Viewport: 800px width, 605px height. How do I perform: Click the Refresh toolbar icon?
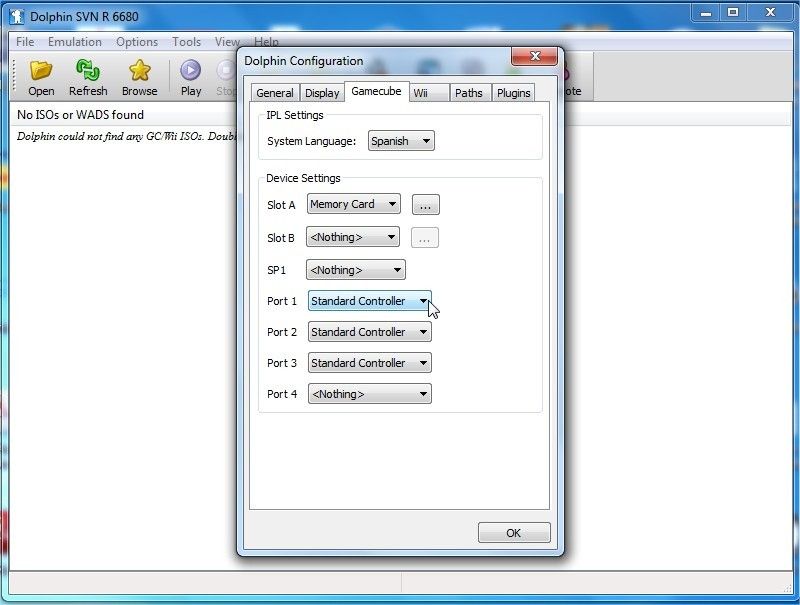point(88,70)
